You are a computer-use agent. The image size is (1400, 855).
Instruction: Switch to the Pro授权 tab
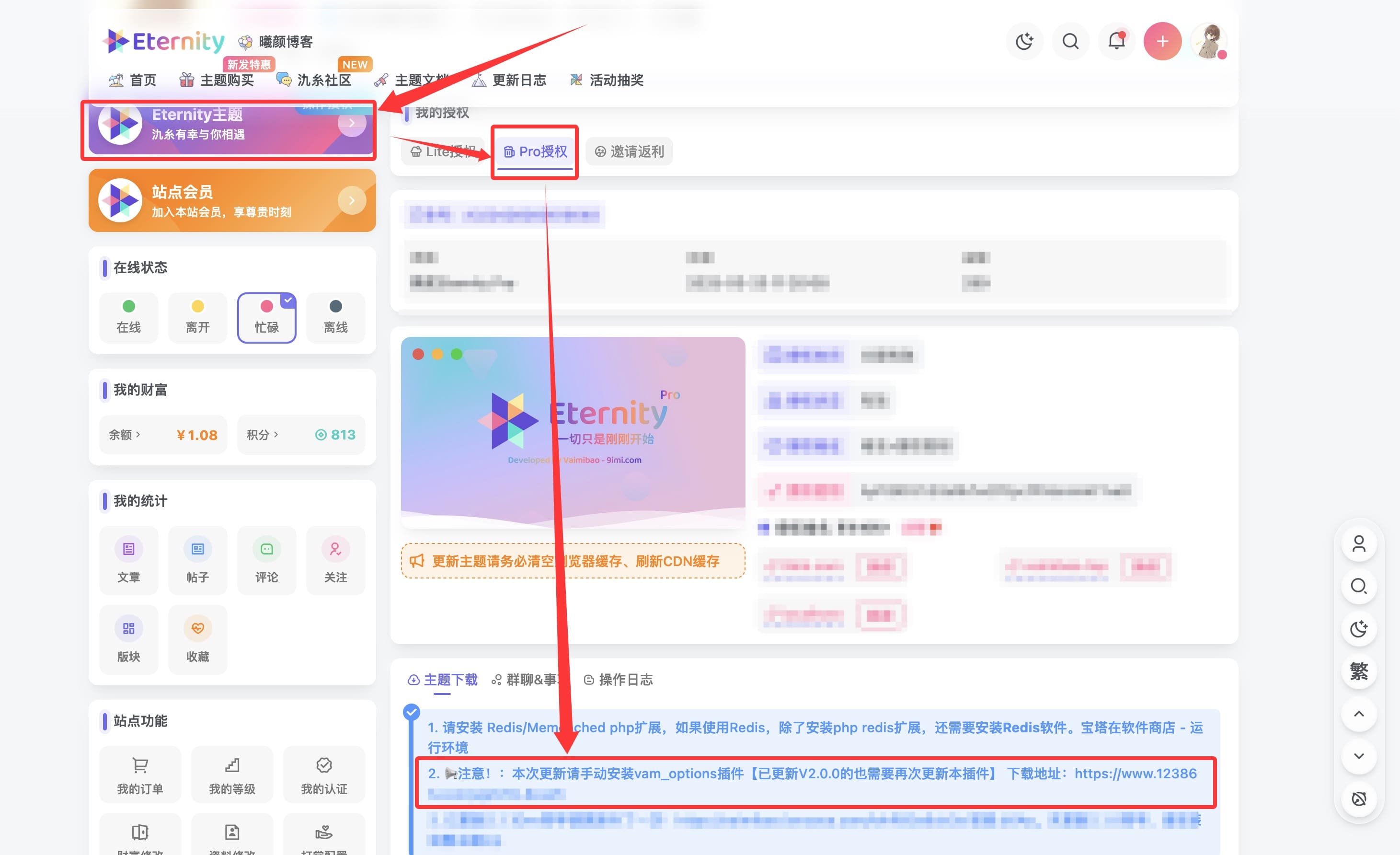(535, 152)
